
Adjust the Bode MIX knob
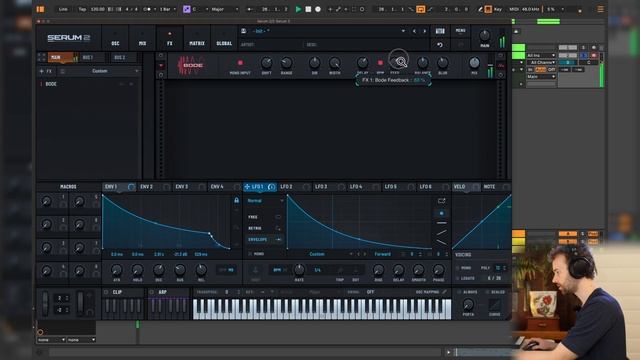click(474, 63)
